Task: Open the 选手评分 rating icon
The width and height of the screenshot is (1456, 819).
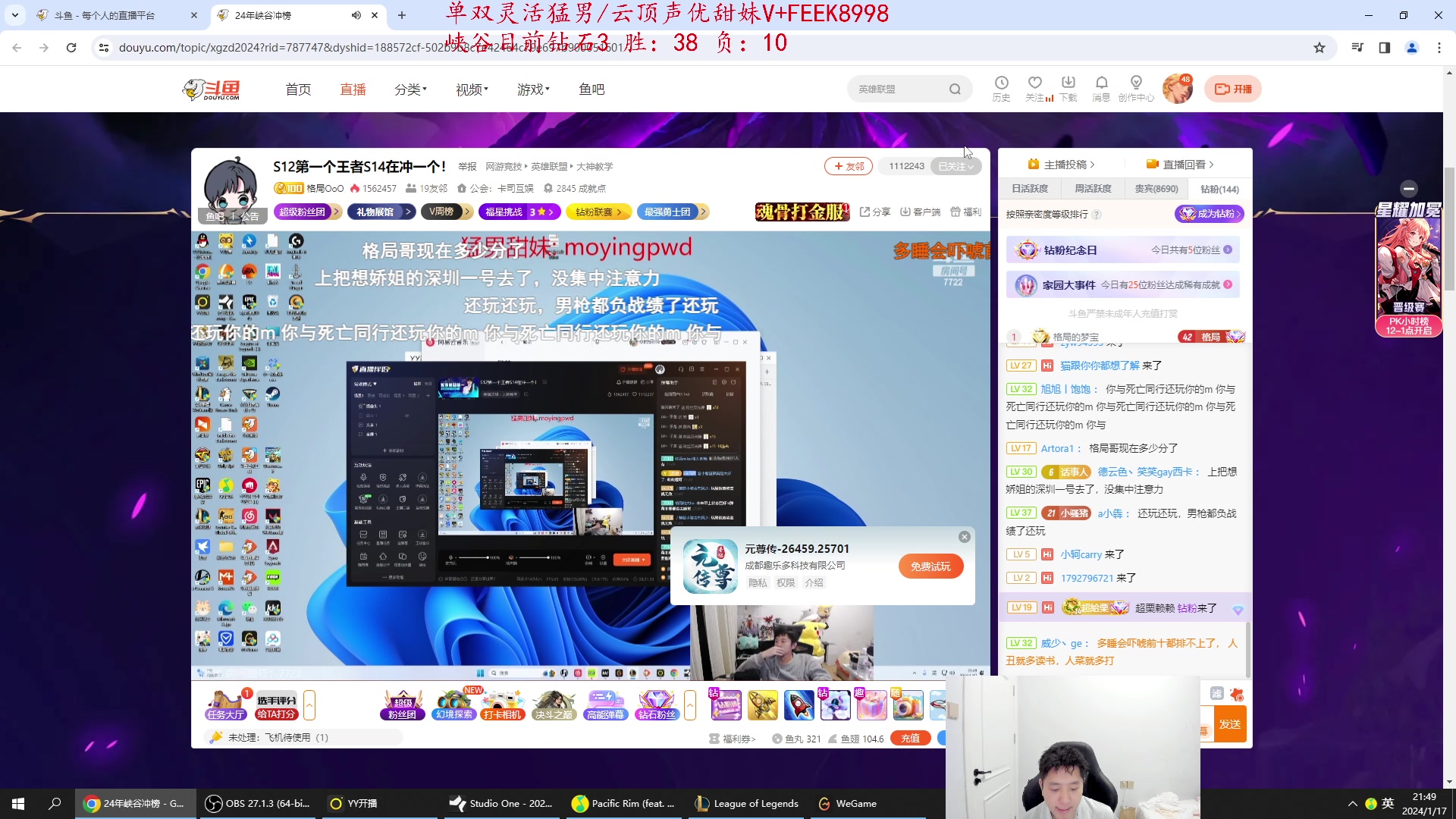Action: (x=276, y=704)
